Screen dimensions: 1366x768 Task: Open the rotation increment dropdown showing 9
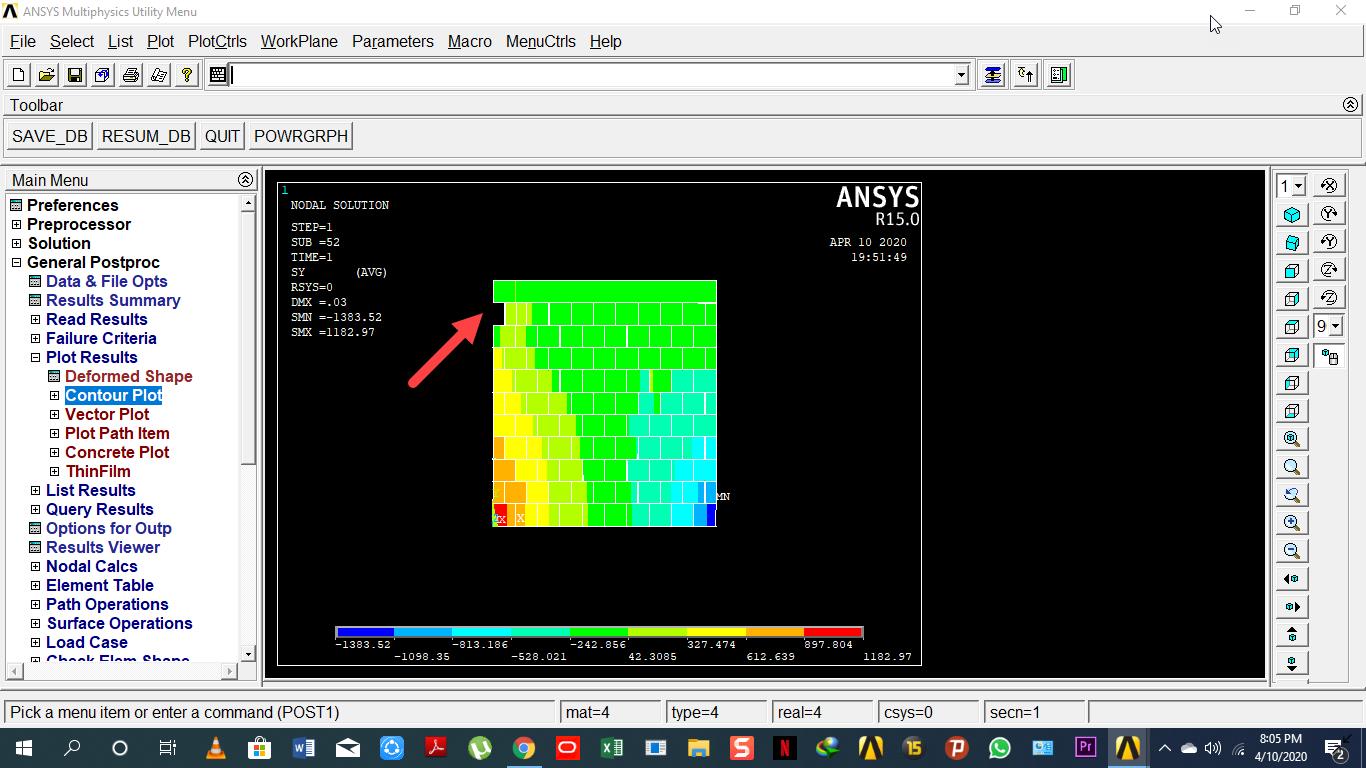(x=1335, y=327)
